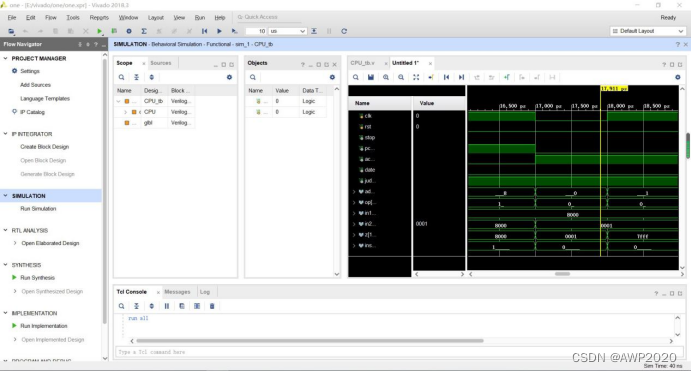Click the Relaunch Simulation refresh icon
Screen dimensions: 692x372
(x=344, y=31)
